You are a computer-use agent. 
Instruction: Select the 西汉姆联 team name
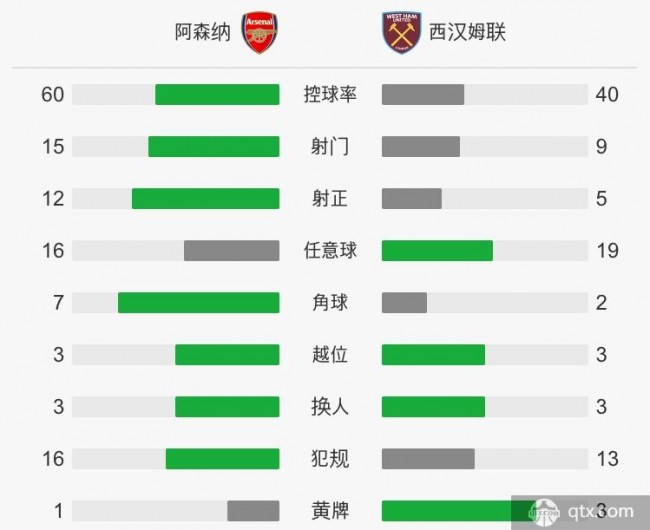point(467,32)
